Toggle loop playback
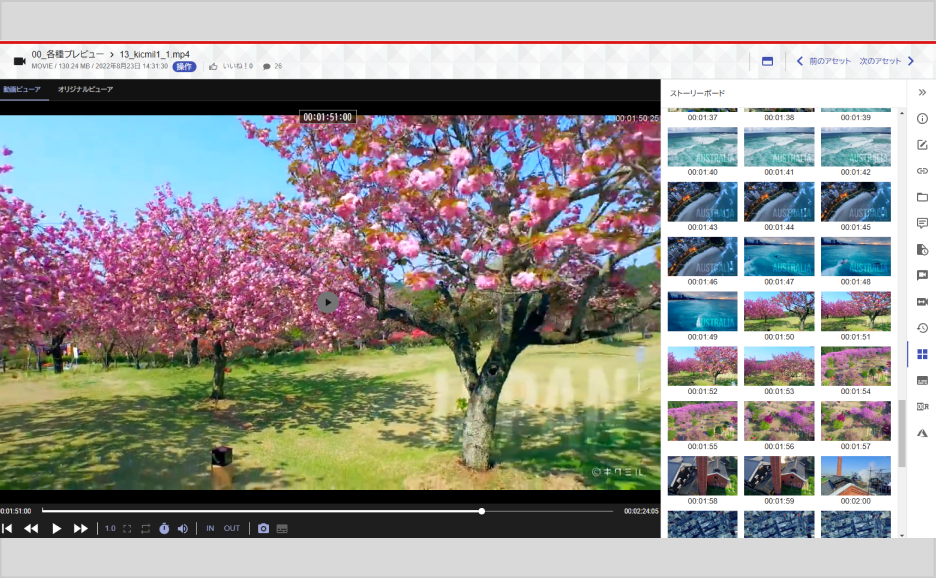The image size is (936, 578). (145, 528)
